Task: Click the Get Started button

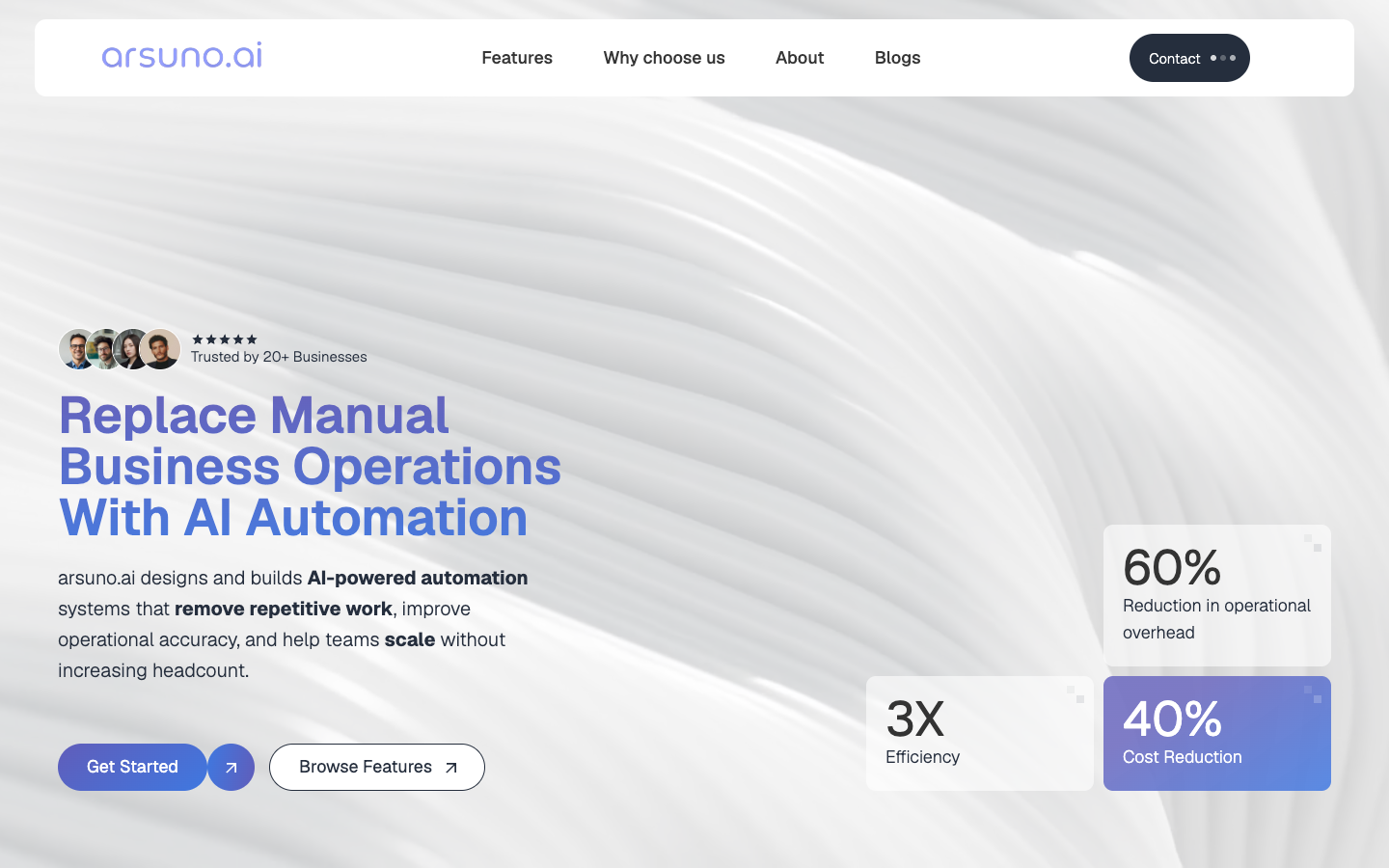Action: coord(132,767)
